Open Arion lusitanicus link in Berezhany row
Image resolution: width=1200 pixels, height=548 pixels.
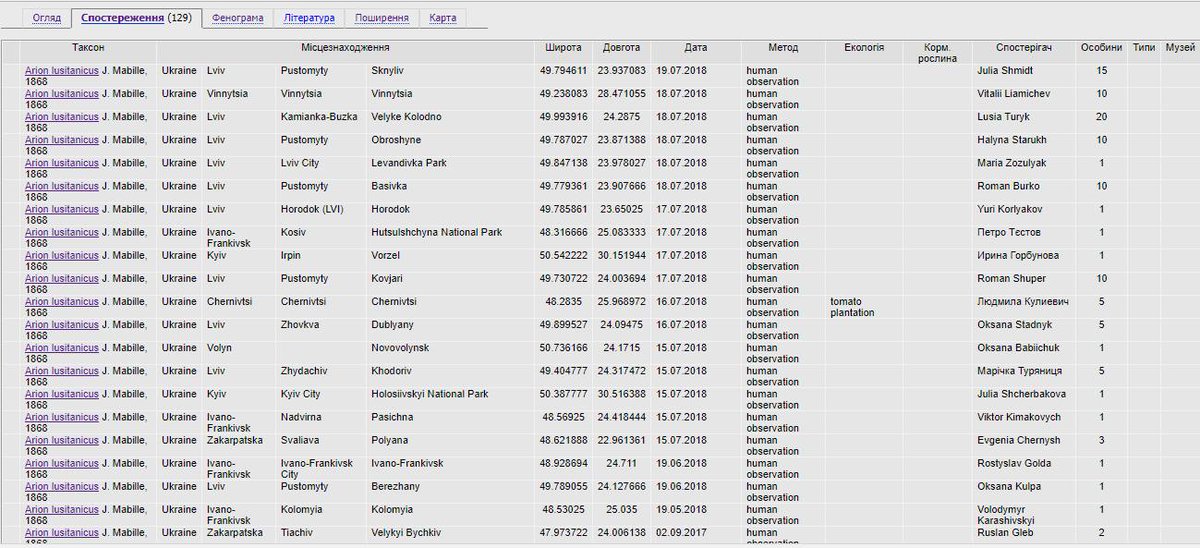point(62,486)
